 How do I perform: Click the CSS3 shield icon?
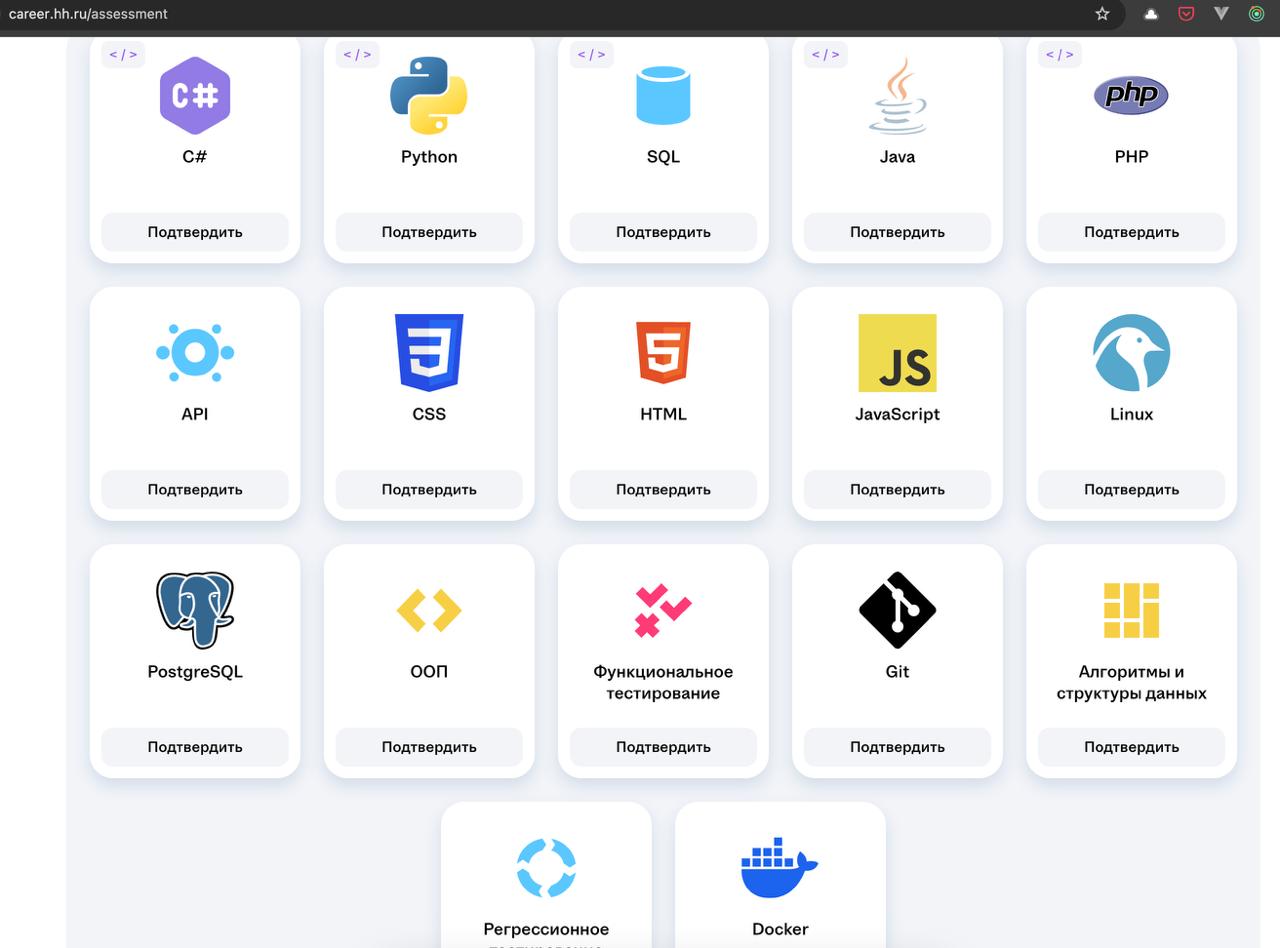(x=429, y=352)
